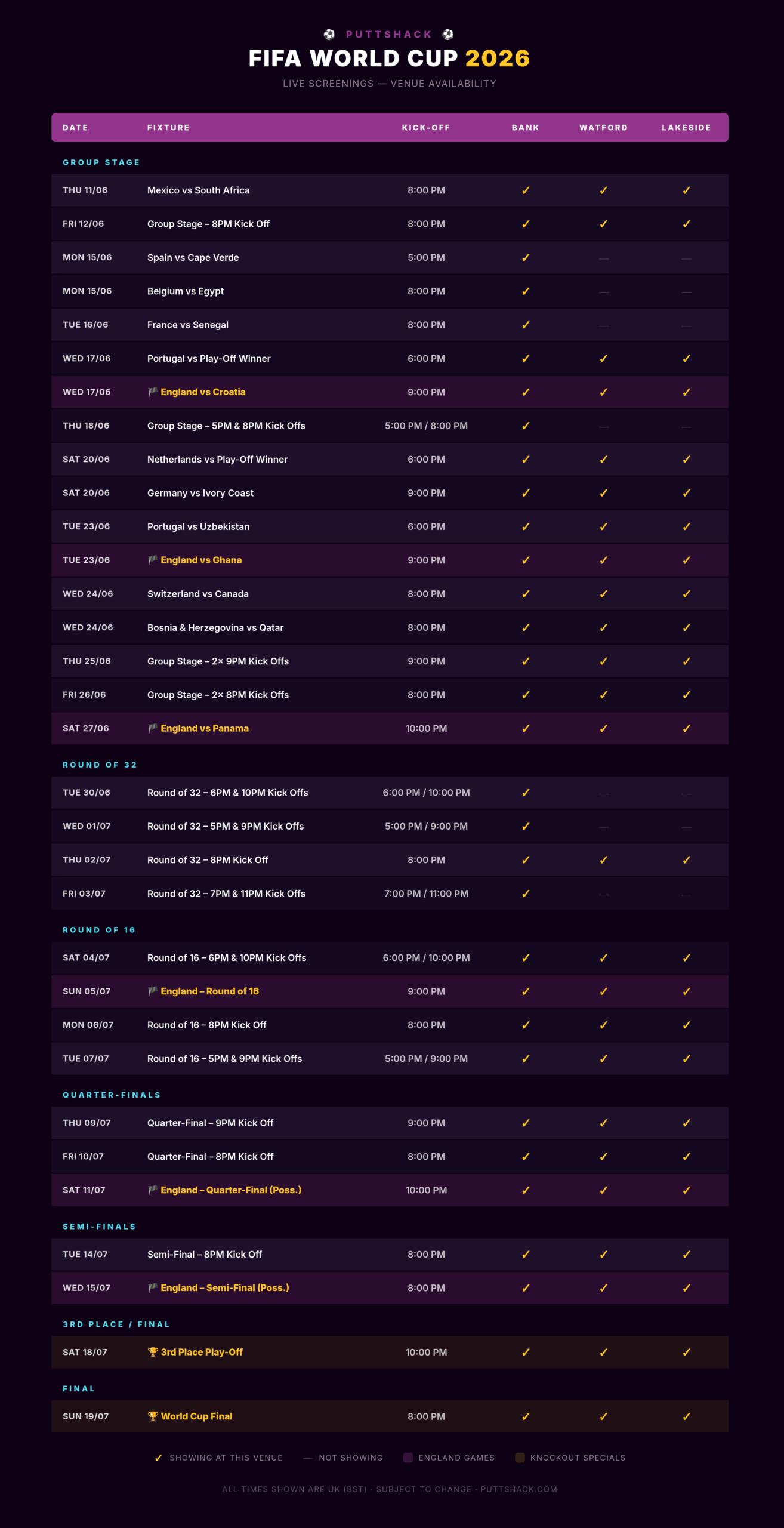Click the NOT SHOWING legend label
The image size is (784, 1528).
(x=351, y=1458)
